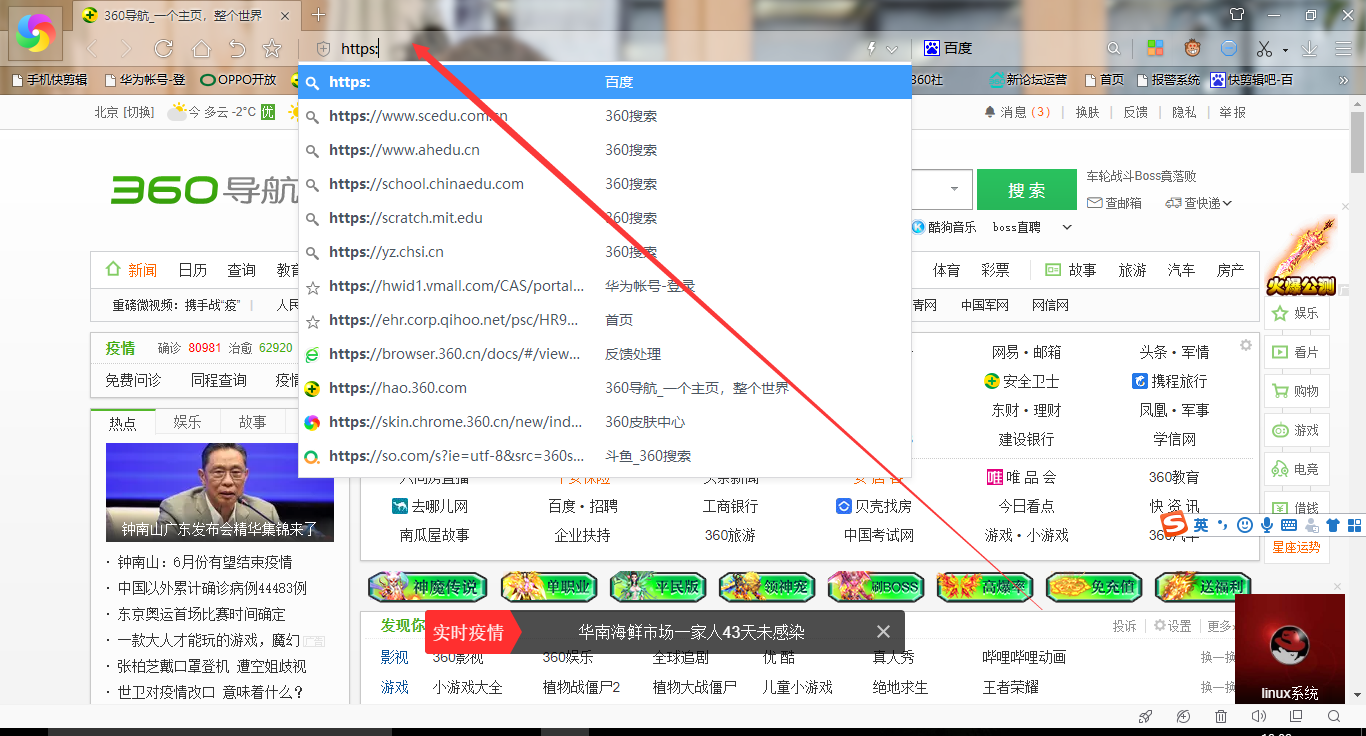Click the blue circle ad-block icon
Viewport: 1366px width, 736px height.
tap(1229, 48)
